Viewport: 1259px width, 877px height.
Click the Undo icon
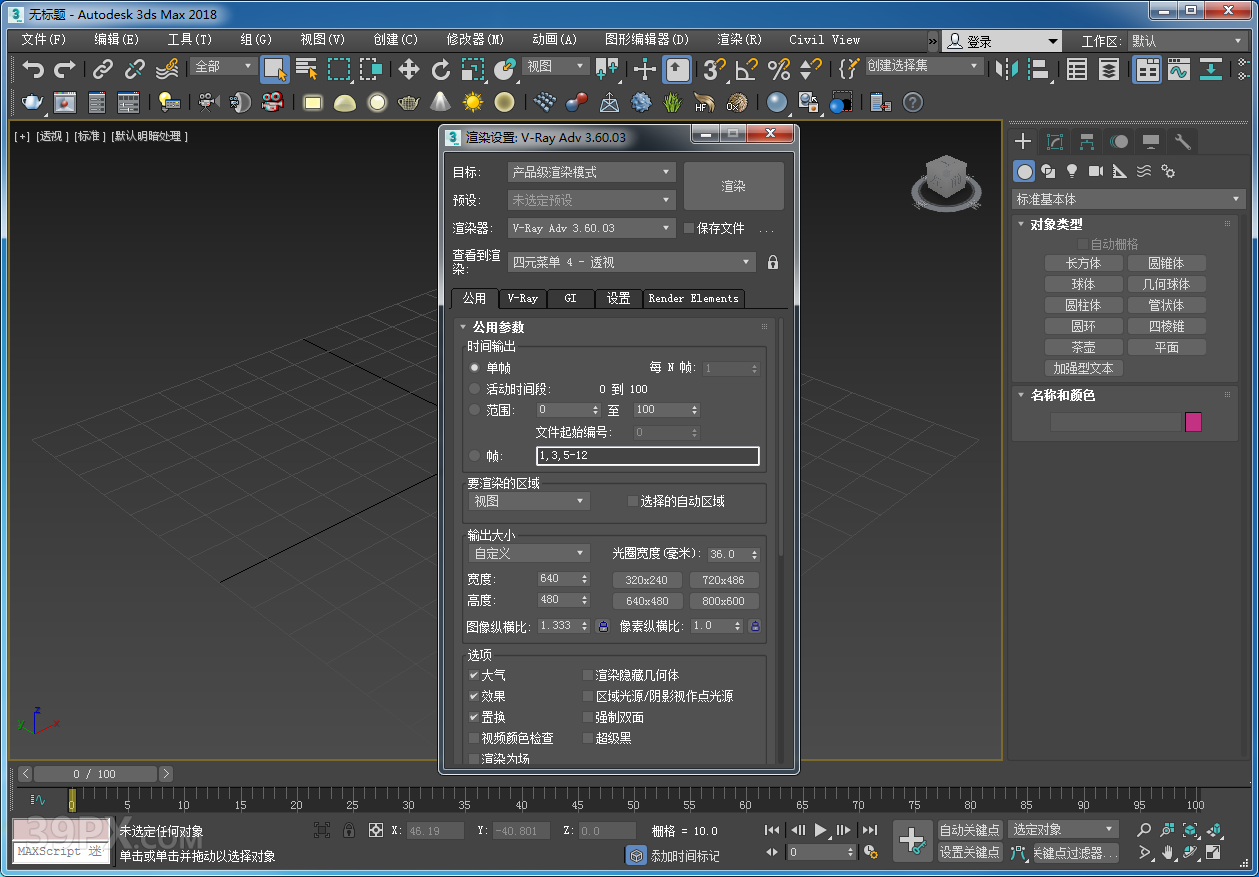(x=35, y=71)
